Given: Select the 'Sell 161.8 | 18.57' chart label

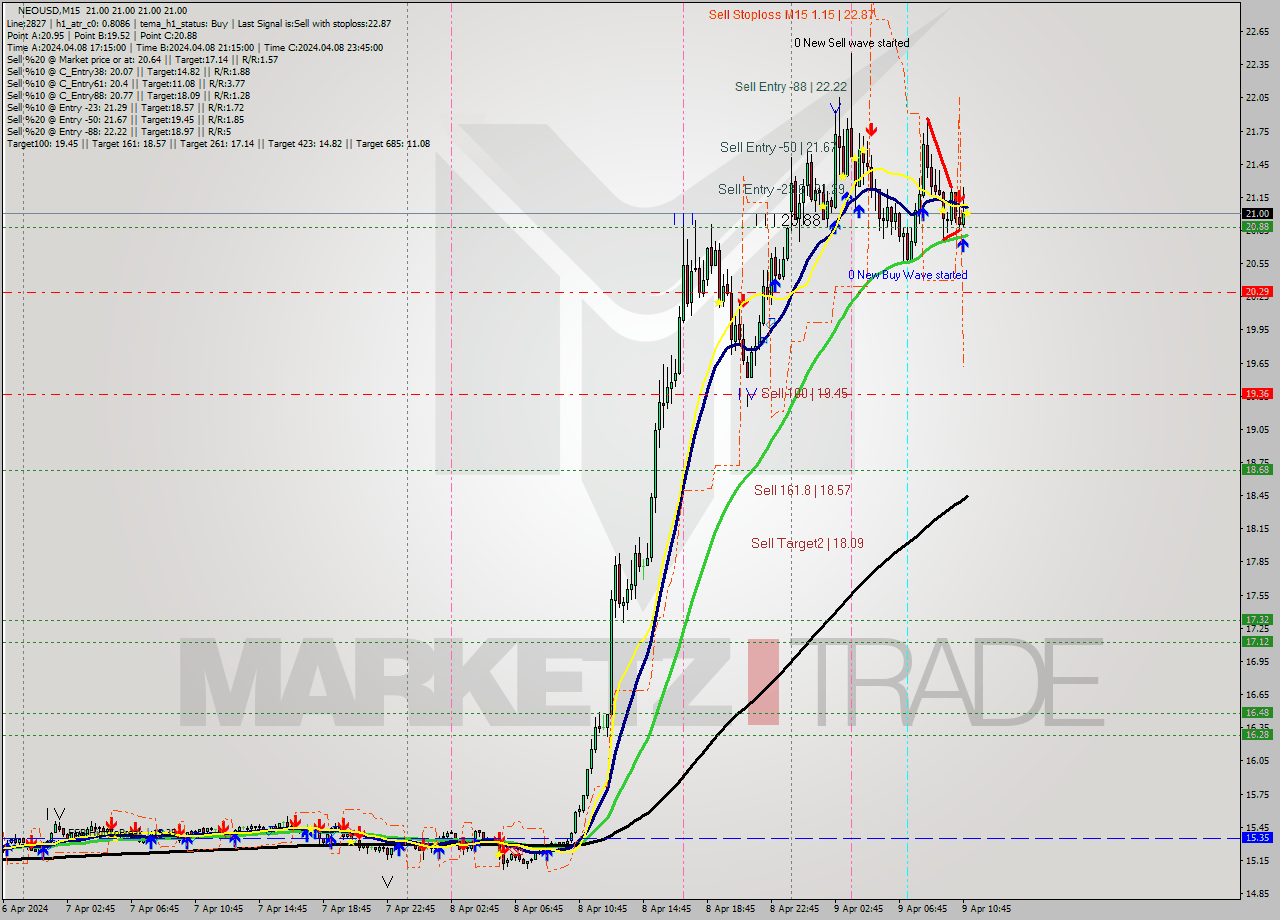Looking at the screenshot, I should coord(802,490).
